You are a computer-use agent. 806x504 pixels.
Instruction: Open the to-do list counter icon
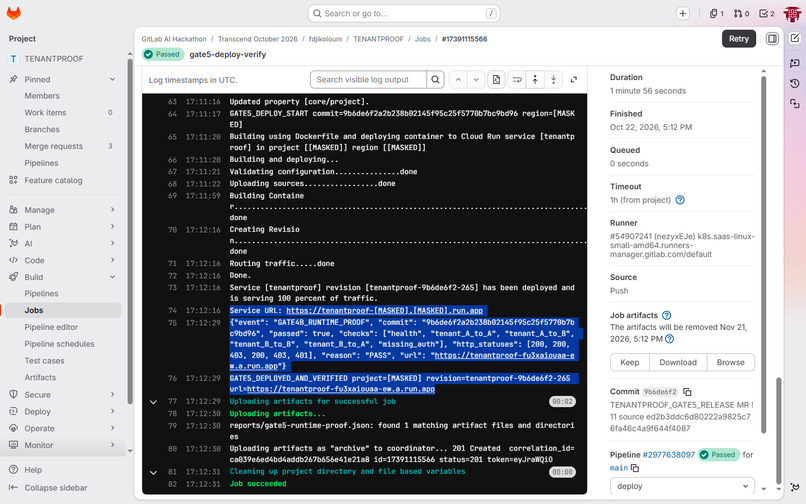(x=766, y=14)
